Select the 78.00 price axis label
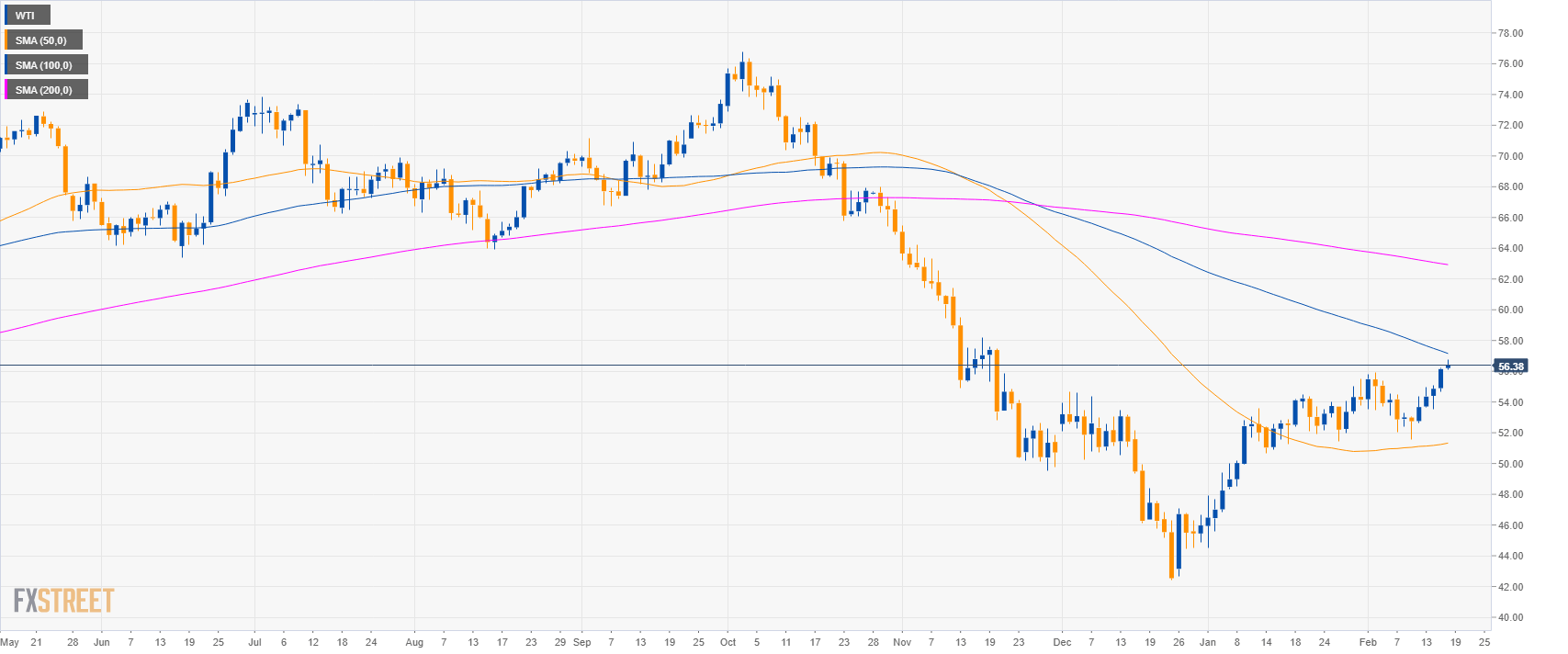 click(1510, 33)
